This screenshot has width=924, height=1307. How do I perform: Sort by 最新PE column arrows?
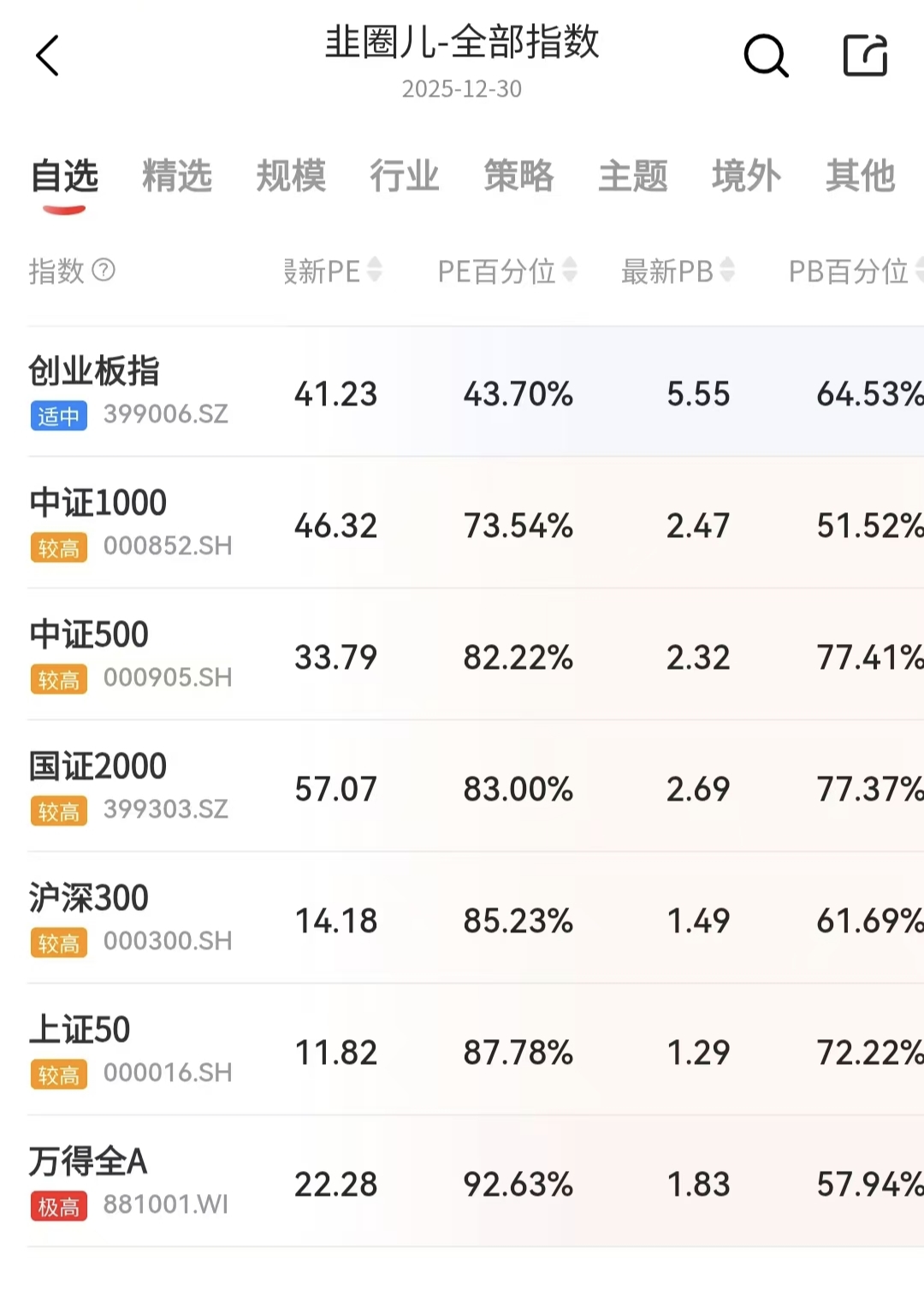pyautogui.click(x=374, y=270)
